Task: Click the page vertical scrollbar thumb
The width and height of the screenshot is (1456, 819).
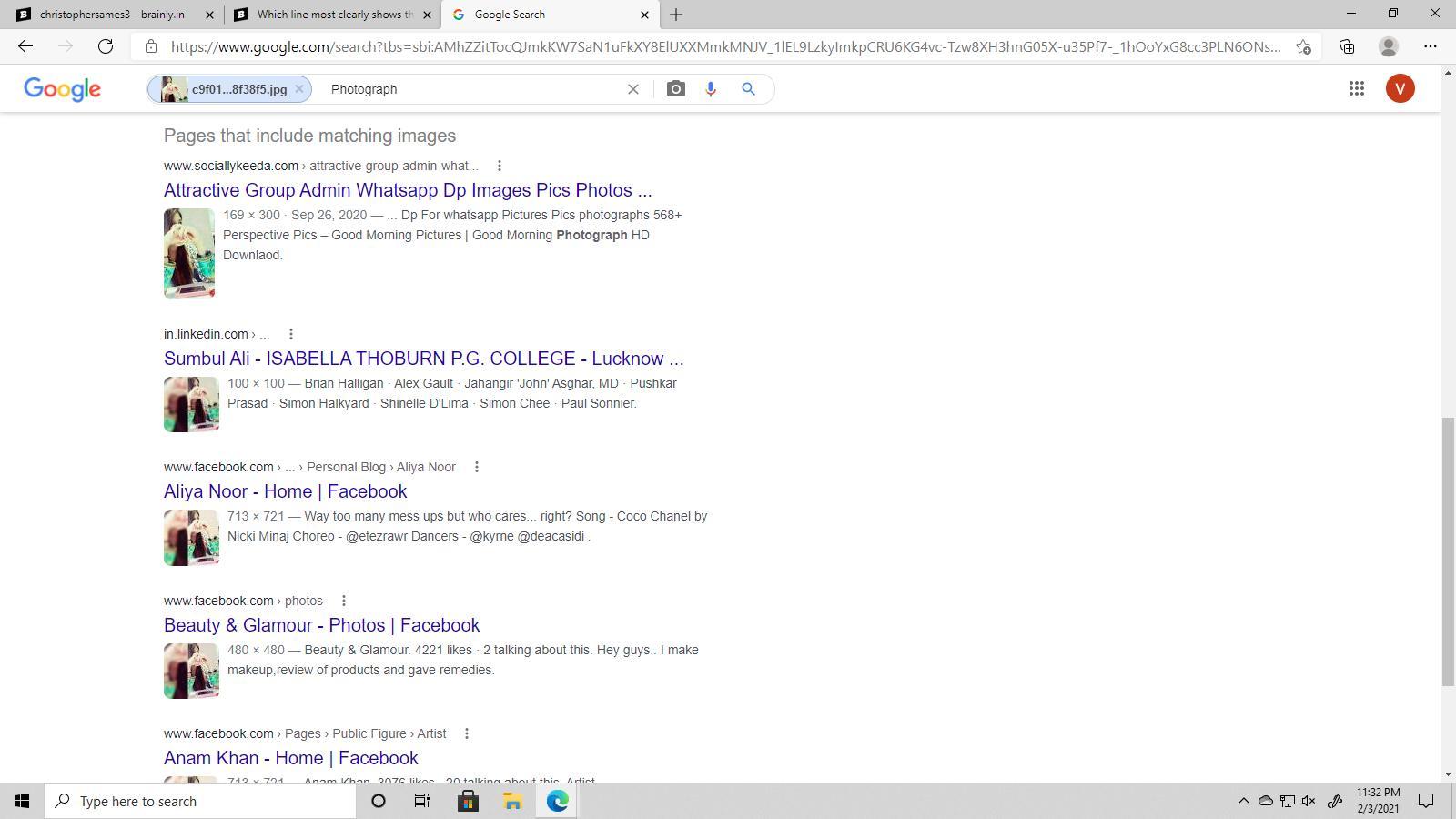Action: (1448, 551)
